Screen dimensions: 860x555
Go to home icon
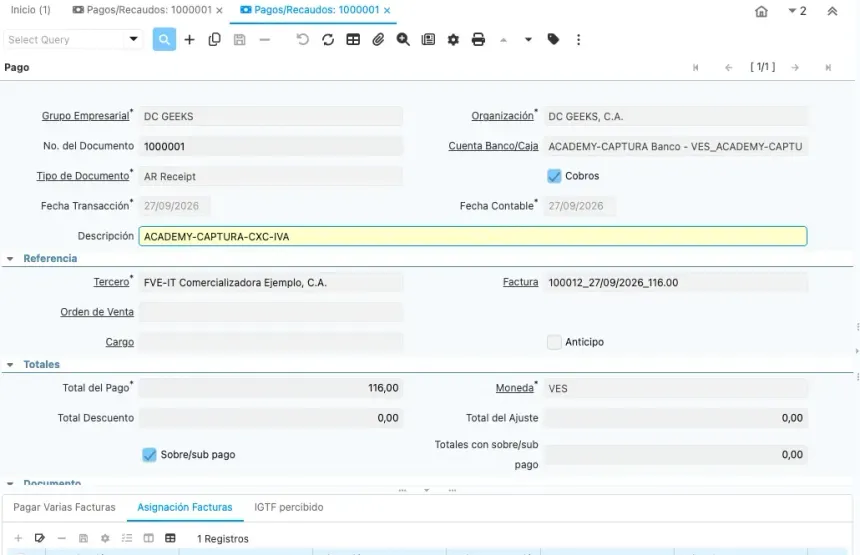pyautogui.click(x=761, y=12)
